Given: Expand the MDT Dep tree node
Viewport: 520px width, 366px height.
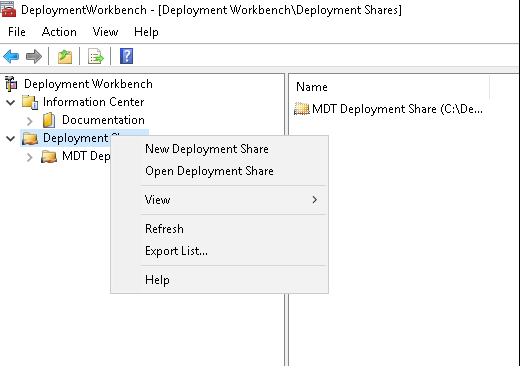Looking at the screenshot, I should (x=30, y=157).
